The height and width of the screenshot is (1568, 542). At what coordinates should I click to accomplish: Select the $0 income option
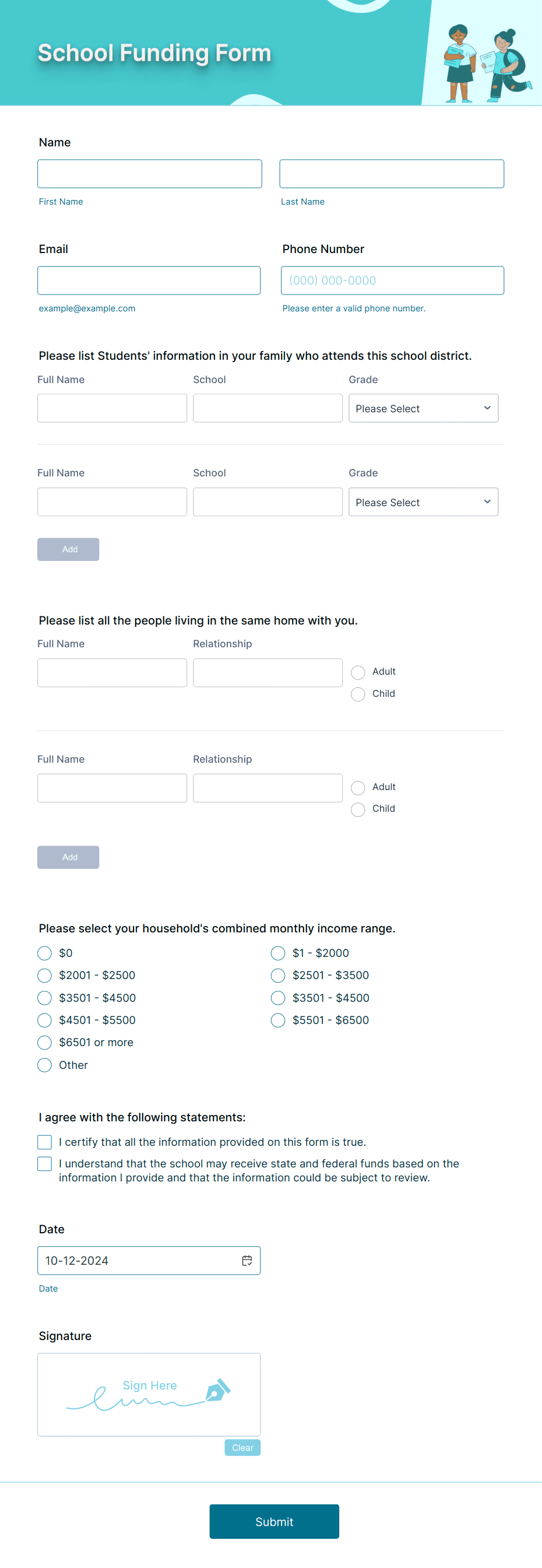(x=44, y=953)
